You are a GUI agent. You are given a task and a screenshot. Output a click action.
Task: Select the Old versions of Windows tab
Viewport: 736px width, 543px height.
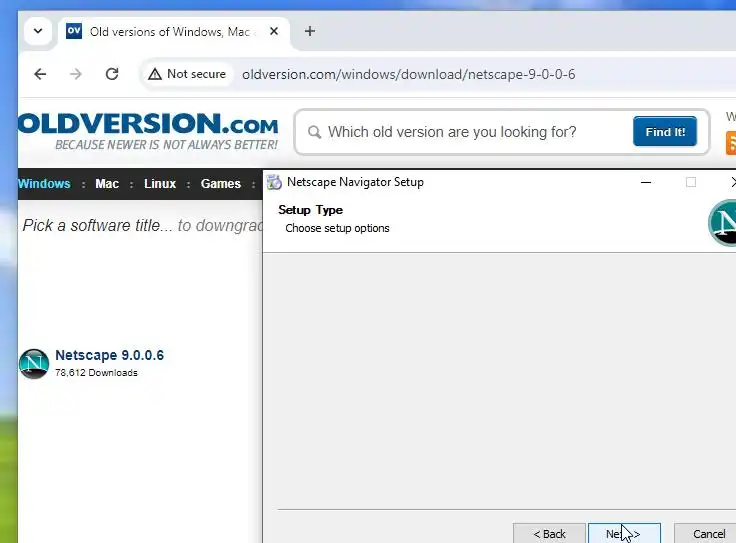click(173, 32)
